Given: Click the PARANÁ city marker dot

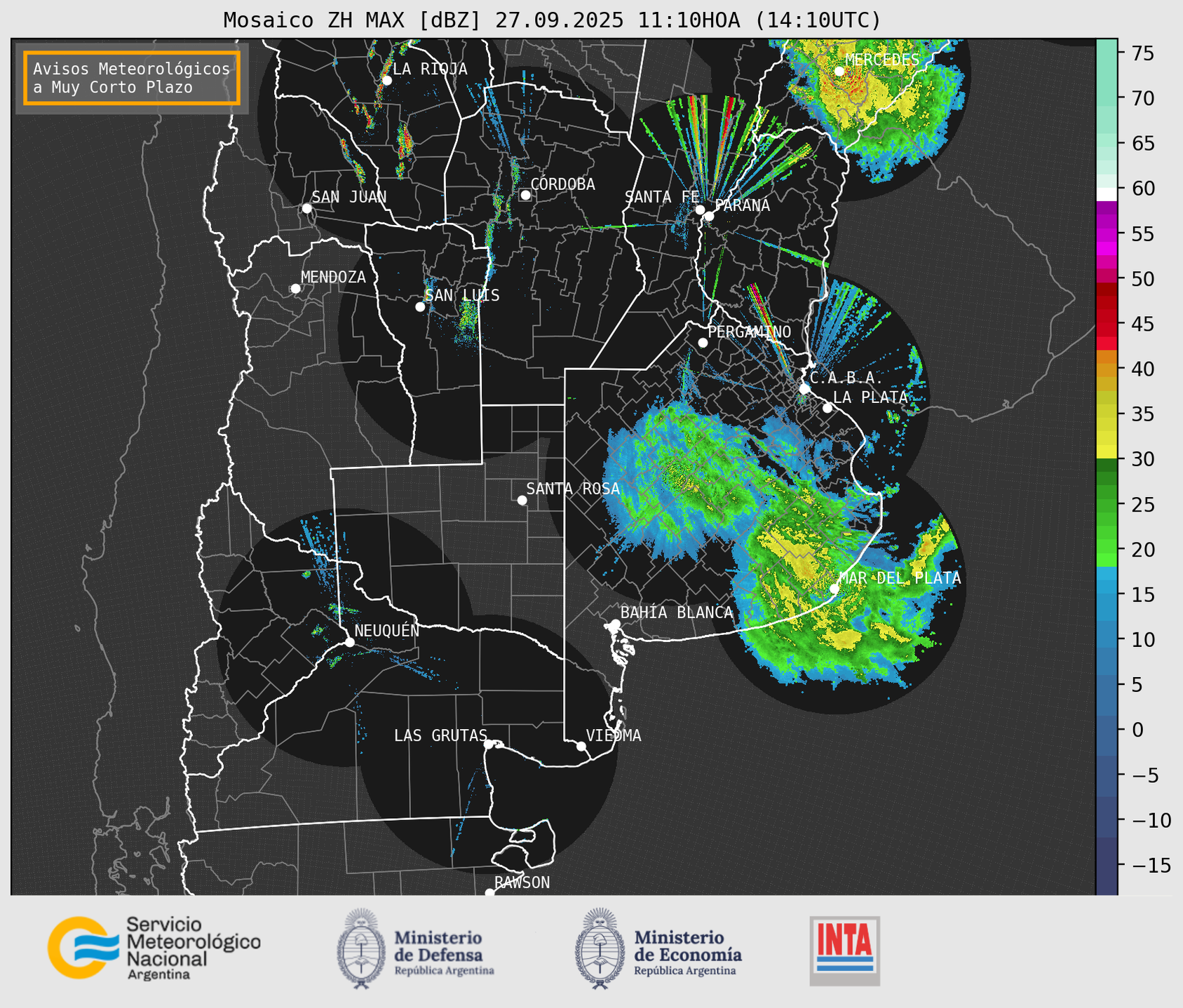Looking at the screenshot, I should click(x=709, y=216).
